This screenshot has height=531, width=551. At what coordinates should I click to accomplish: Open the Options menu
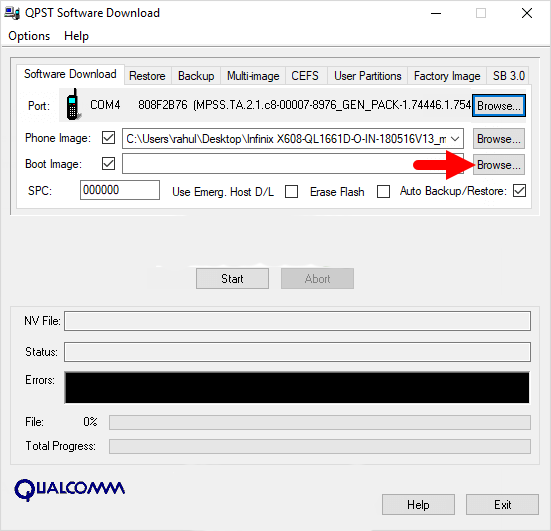29,36
